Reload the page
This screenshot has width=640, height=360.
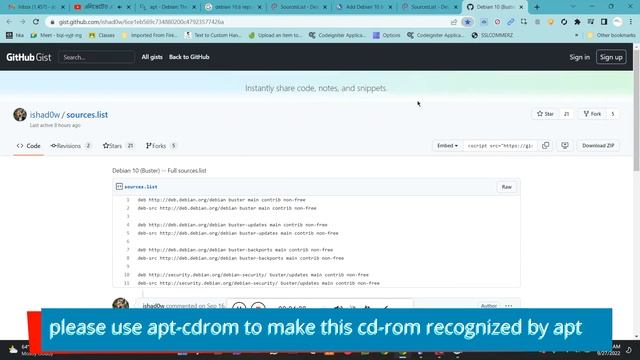tap(36, 22)
